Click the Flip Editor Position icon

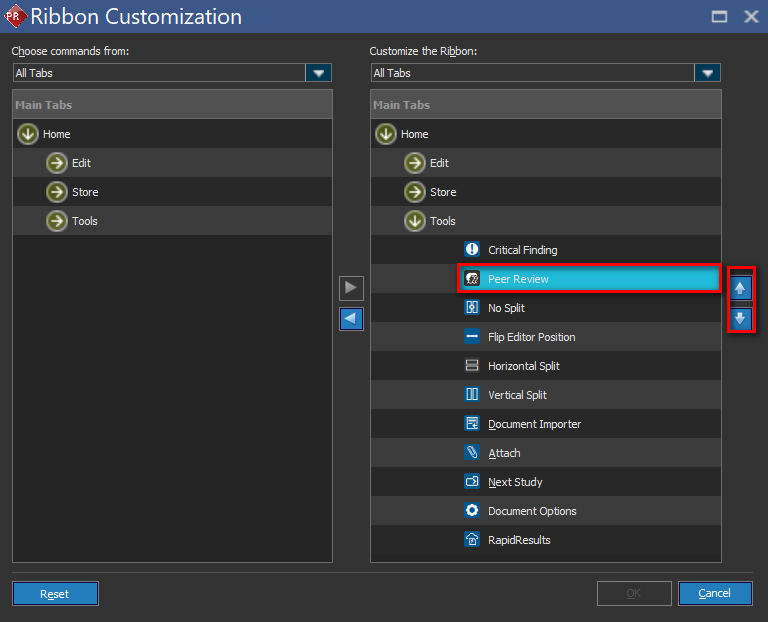pyautogui.click(x=473, y=337)
